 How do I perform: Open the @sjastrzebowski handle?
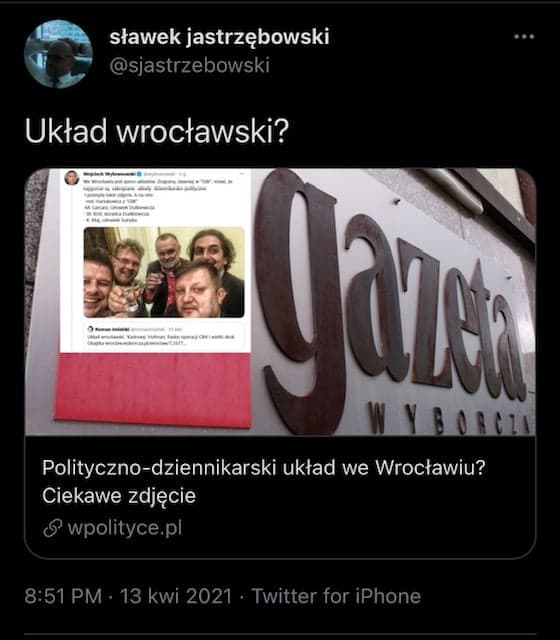click(189, 65)
